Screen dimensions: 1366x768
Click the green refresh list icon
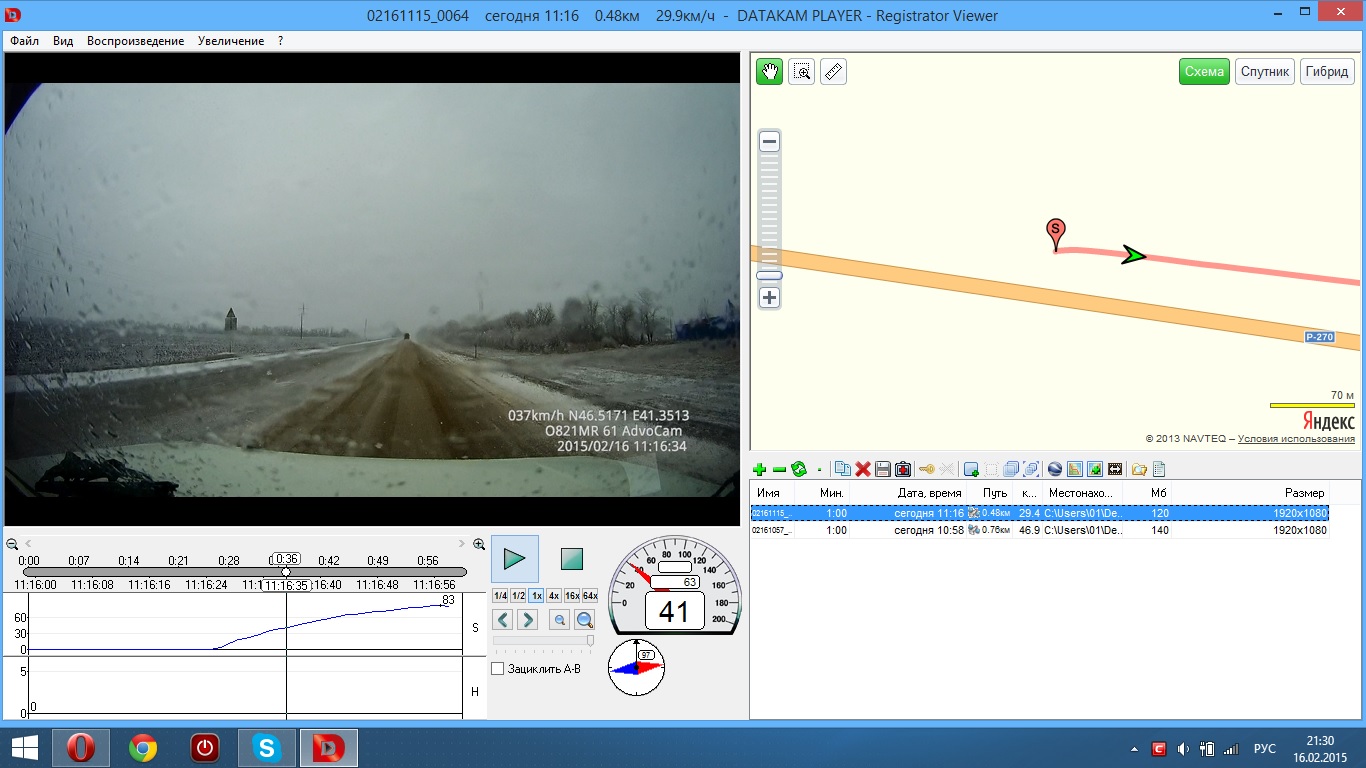coord(798,469)
